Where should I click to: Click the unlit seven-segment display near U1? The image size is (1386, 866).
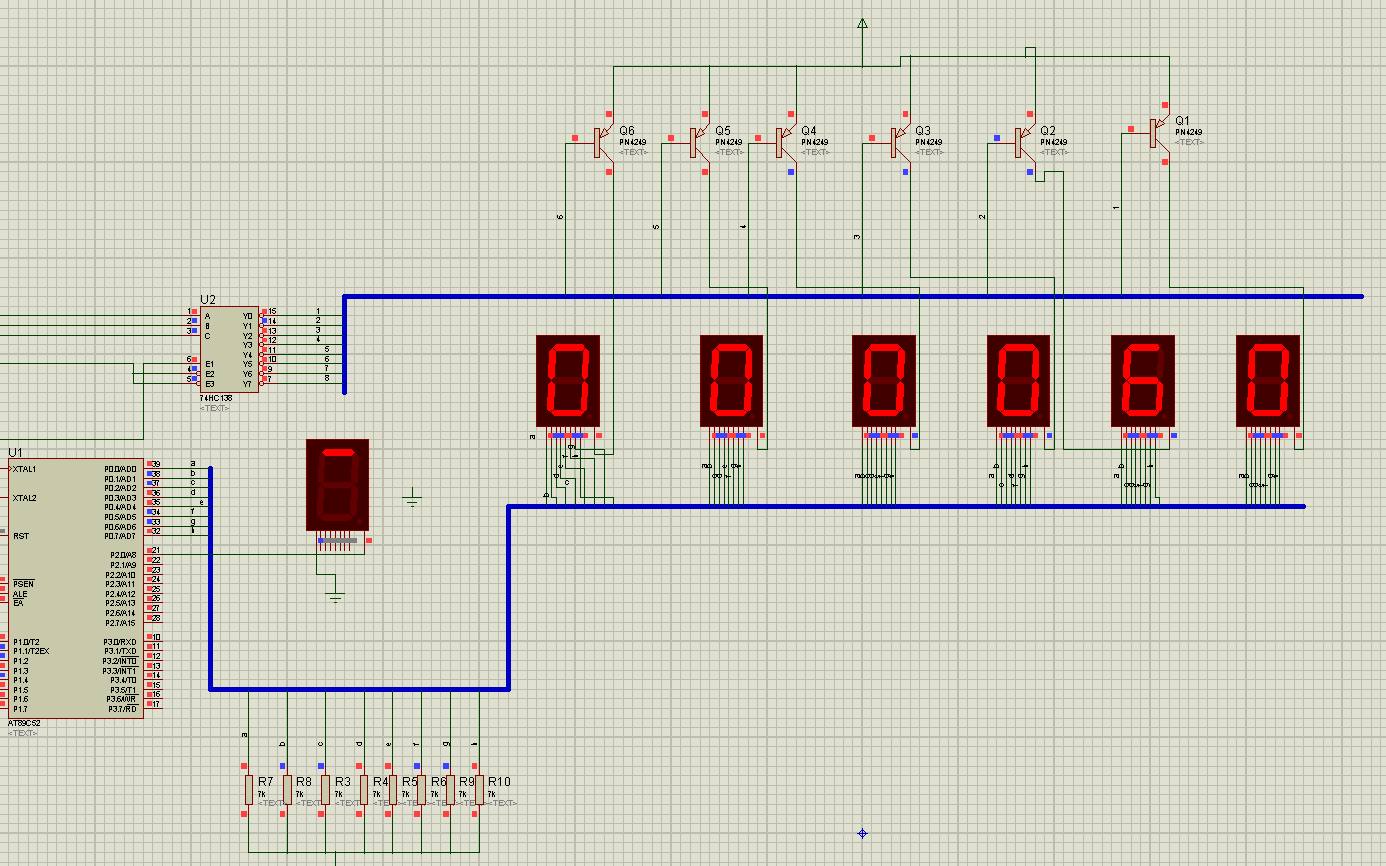click(x=337, y=485)
